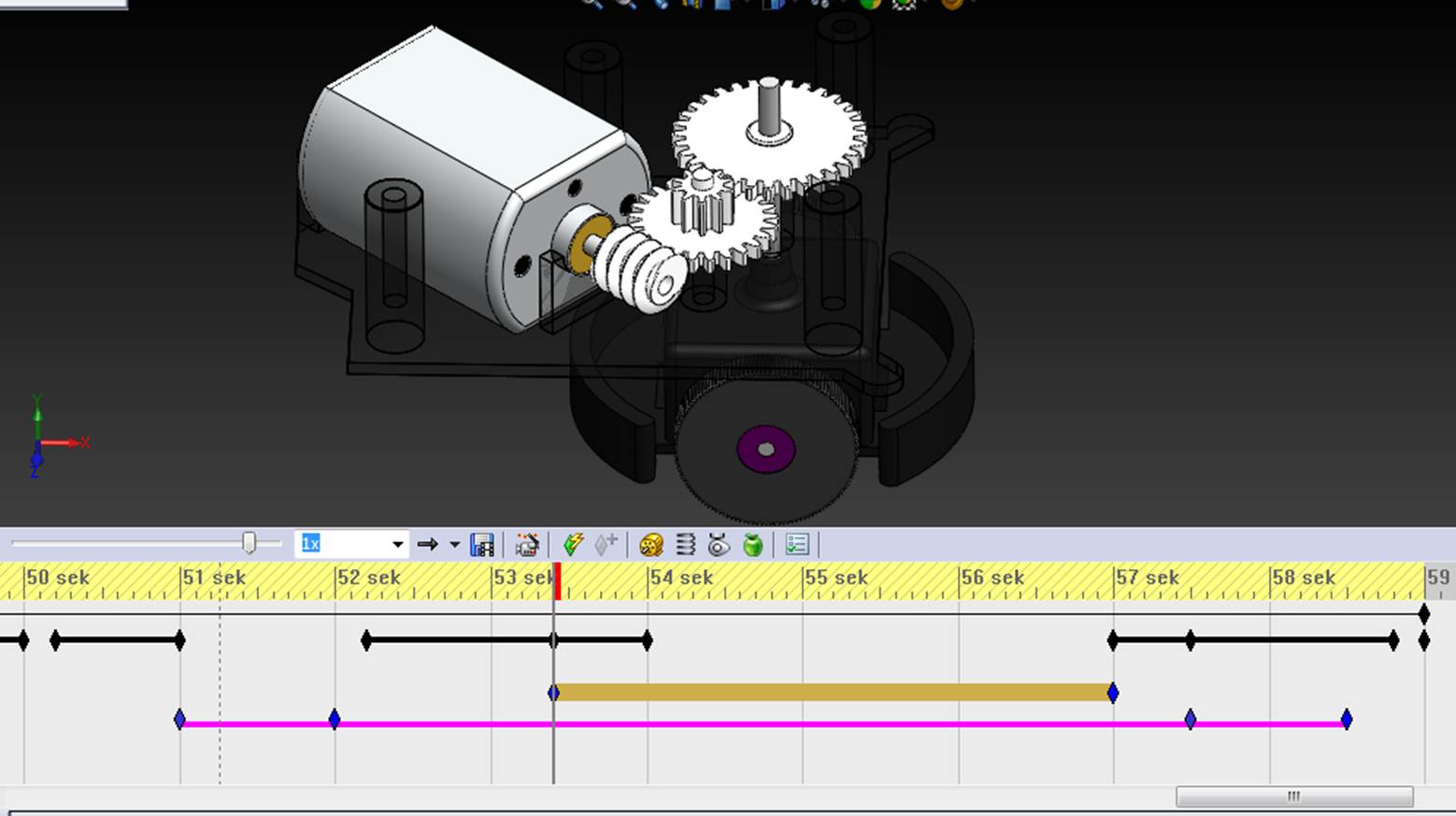The width and height of the screenshot is (1456, 816).
Task: Click the playback mode right-arrow icon
Action: tap(428, 544)
